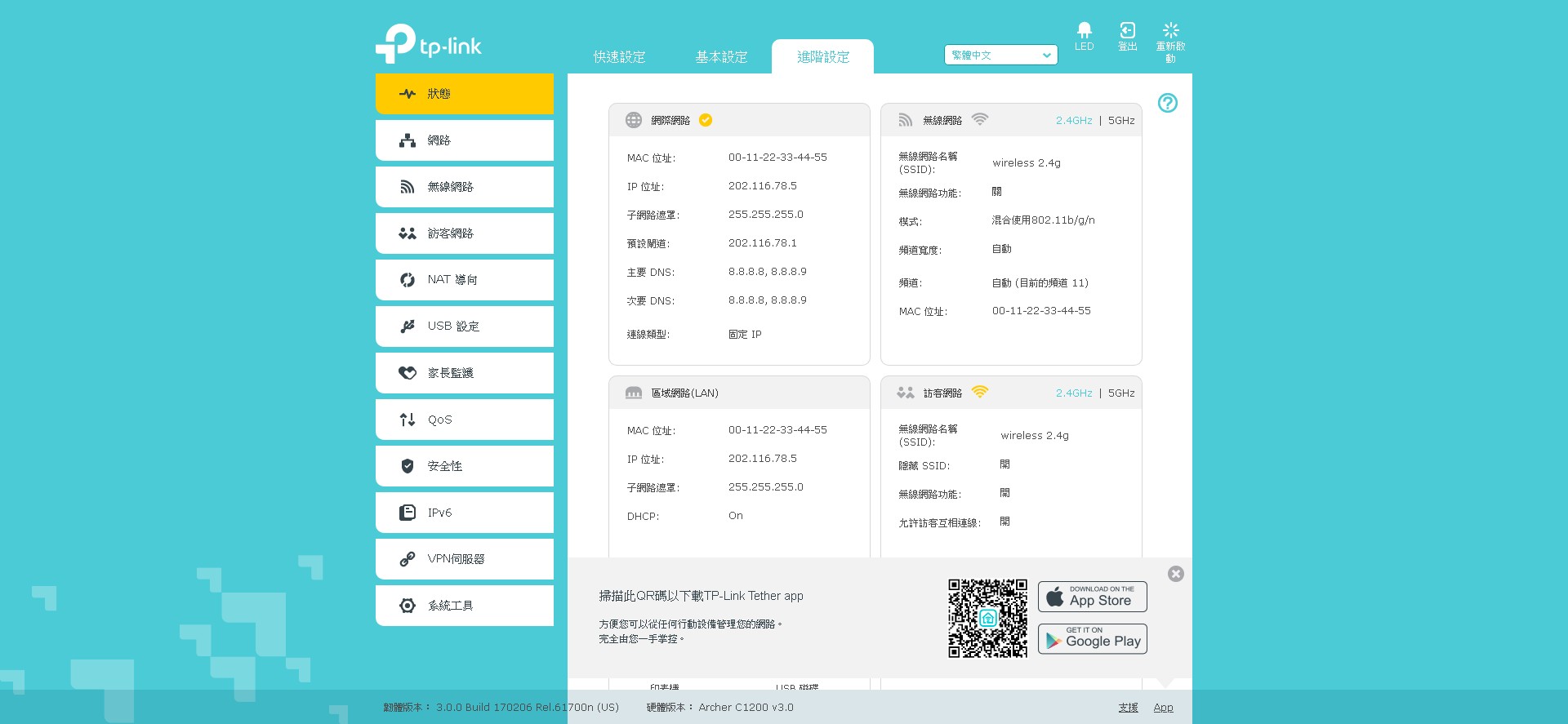Click the App Store download button
This screenshot has width=1568, height=724.
pyautogui.click(x=1093, y=597)
